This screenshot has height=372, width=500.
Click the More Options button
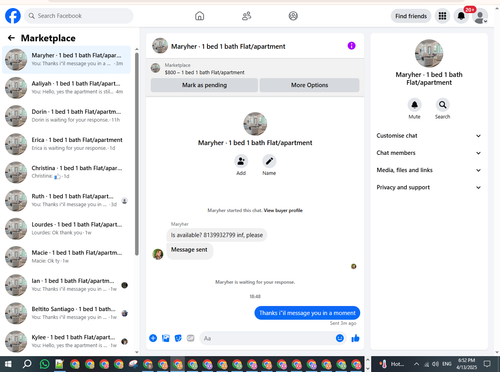[x=309, y=85]
